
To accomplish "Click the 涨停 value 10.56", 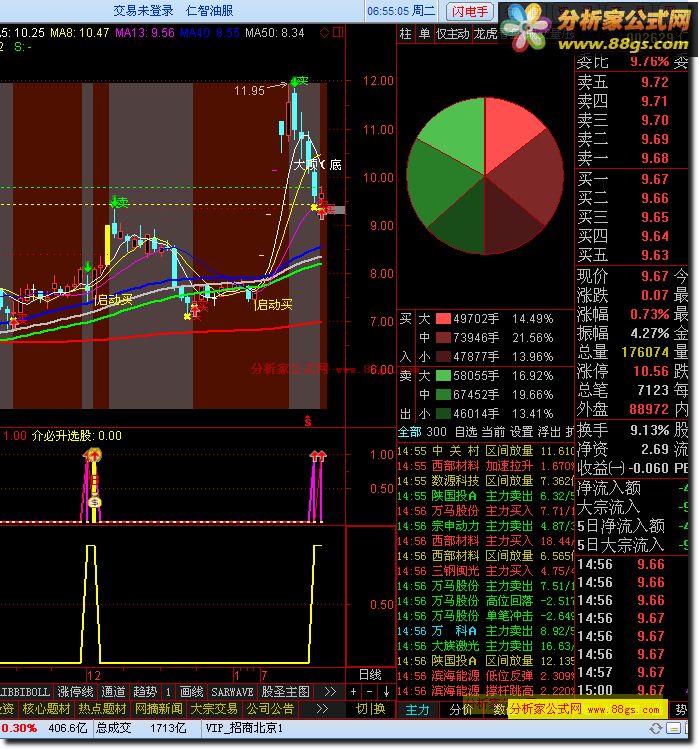I will pos(650,372).
